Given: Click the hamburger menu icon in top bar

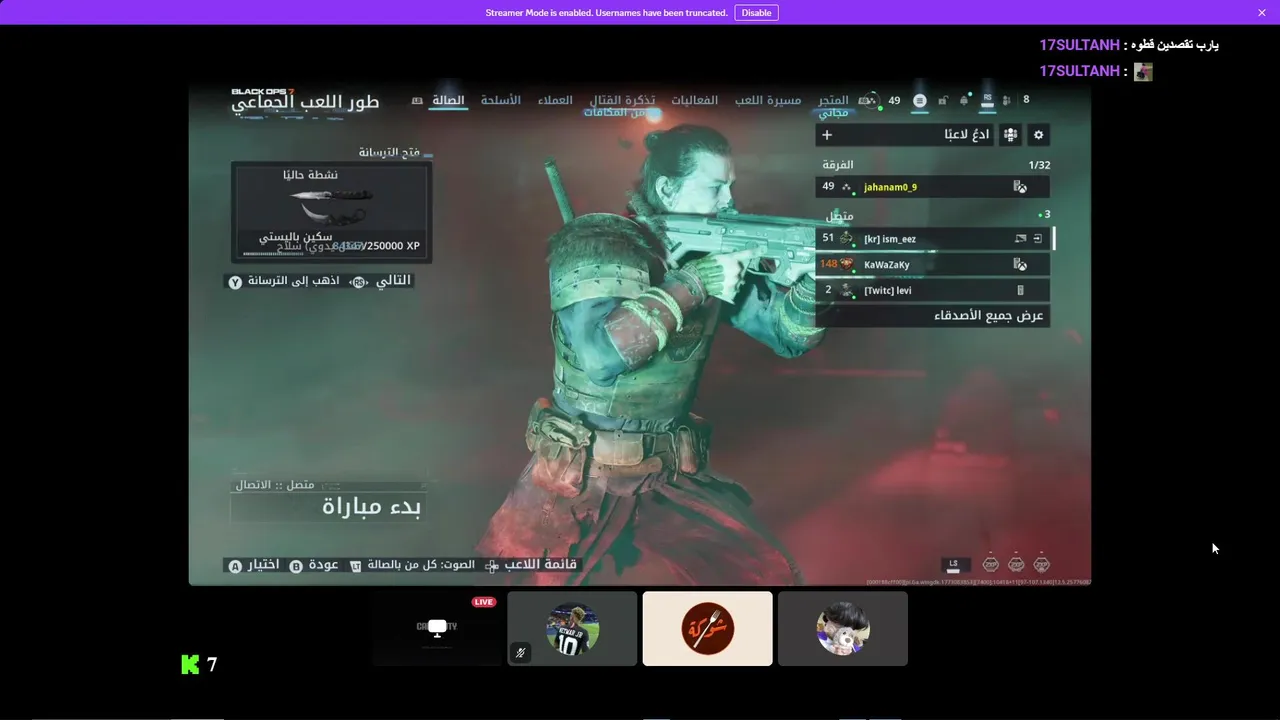Looking at the screenshot, I should coord(920,100).
